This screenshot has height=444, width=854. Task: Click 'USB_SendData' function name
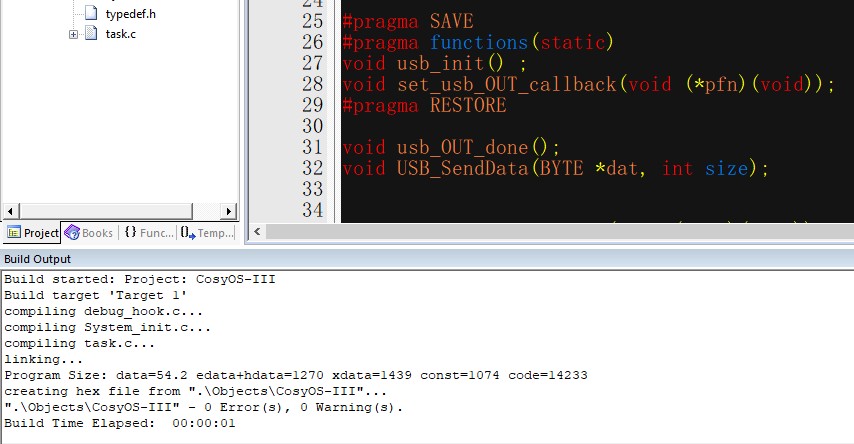point(462,168)
